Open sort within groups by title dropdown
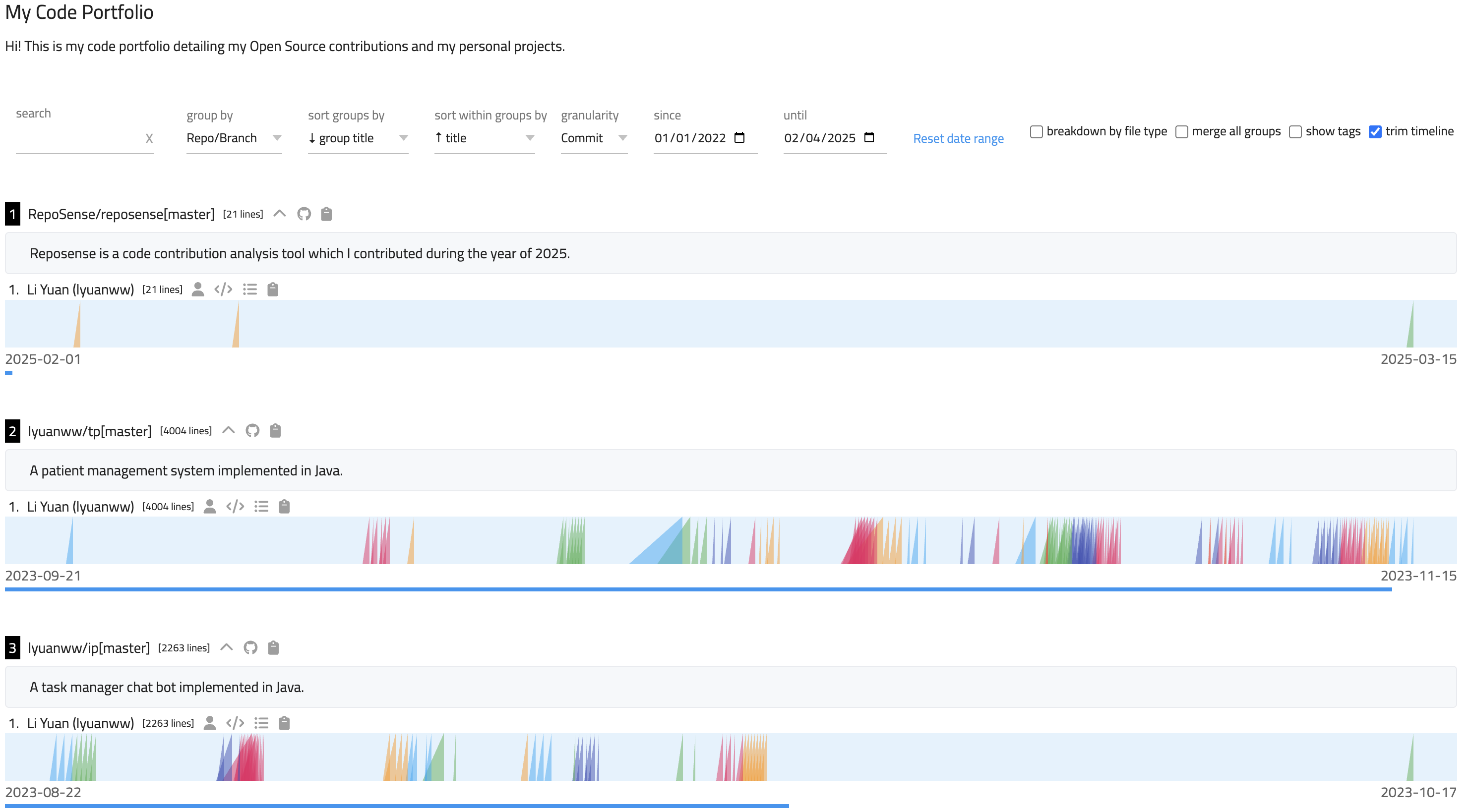 (485, 138)
